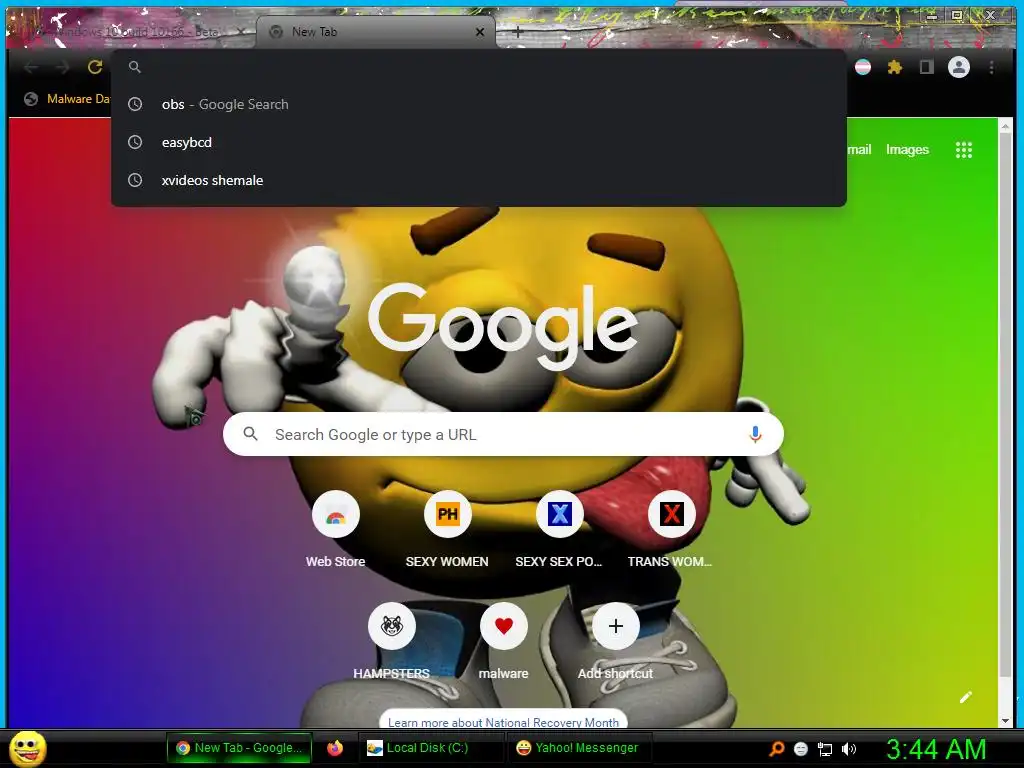The height and width of the screenshot is (768, 1024).
Task: Click the browser back arrow
Action: pyautogui.click(x=31, y=67)
